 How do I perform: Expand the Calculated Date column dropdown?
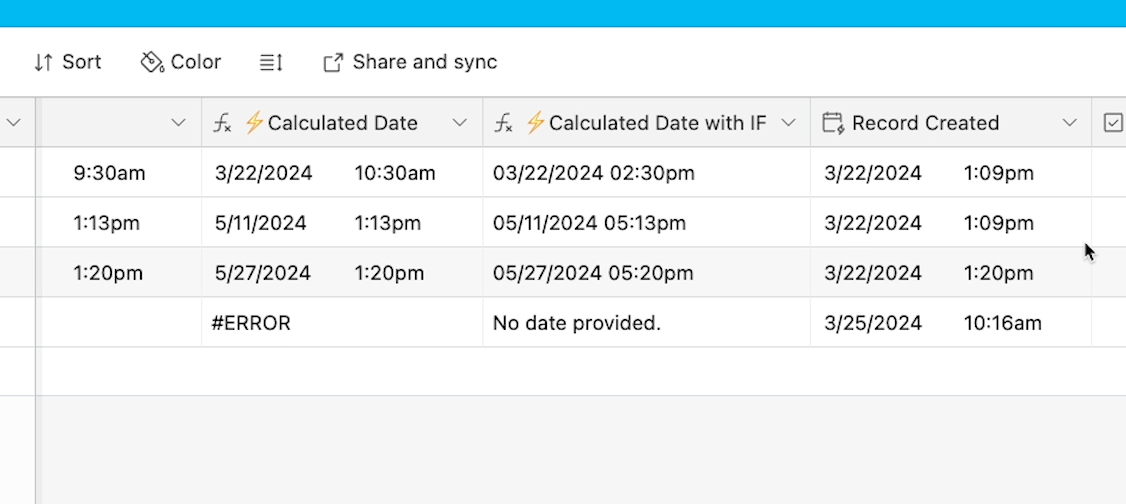460,123
